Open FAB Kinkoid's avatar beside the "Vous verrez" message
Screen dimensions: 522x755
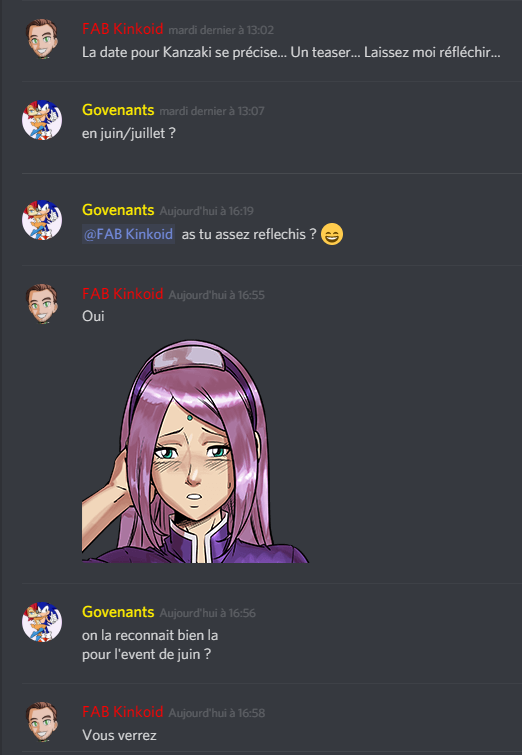pos(42,722)
